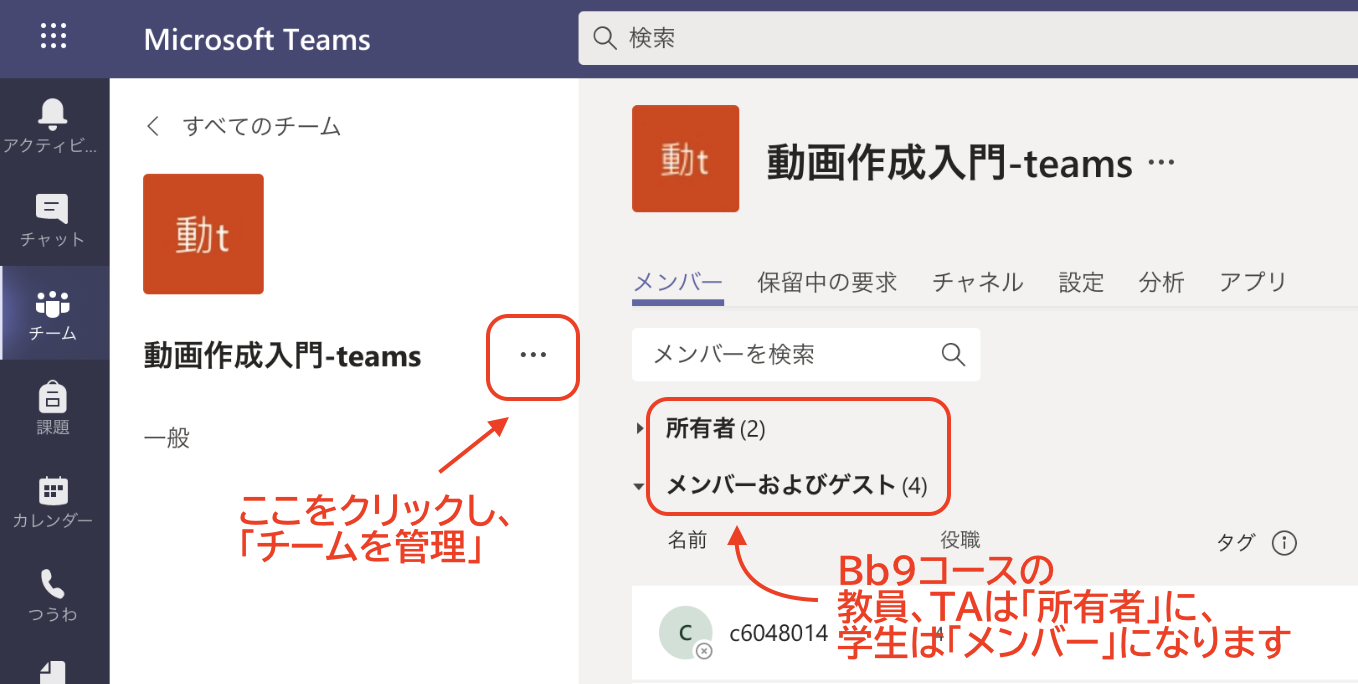1358x684 pixels.
Task: Click the タグ info icon
Action: coord(1284,543)
